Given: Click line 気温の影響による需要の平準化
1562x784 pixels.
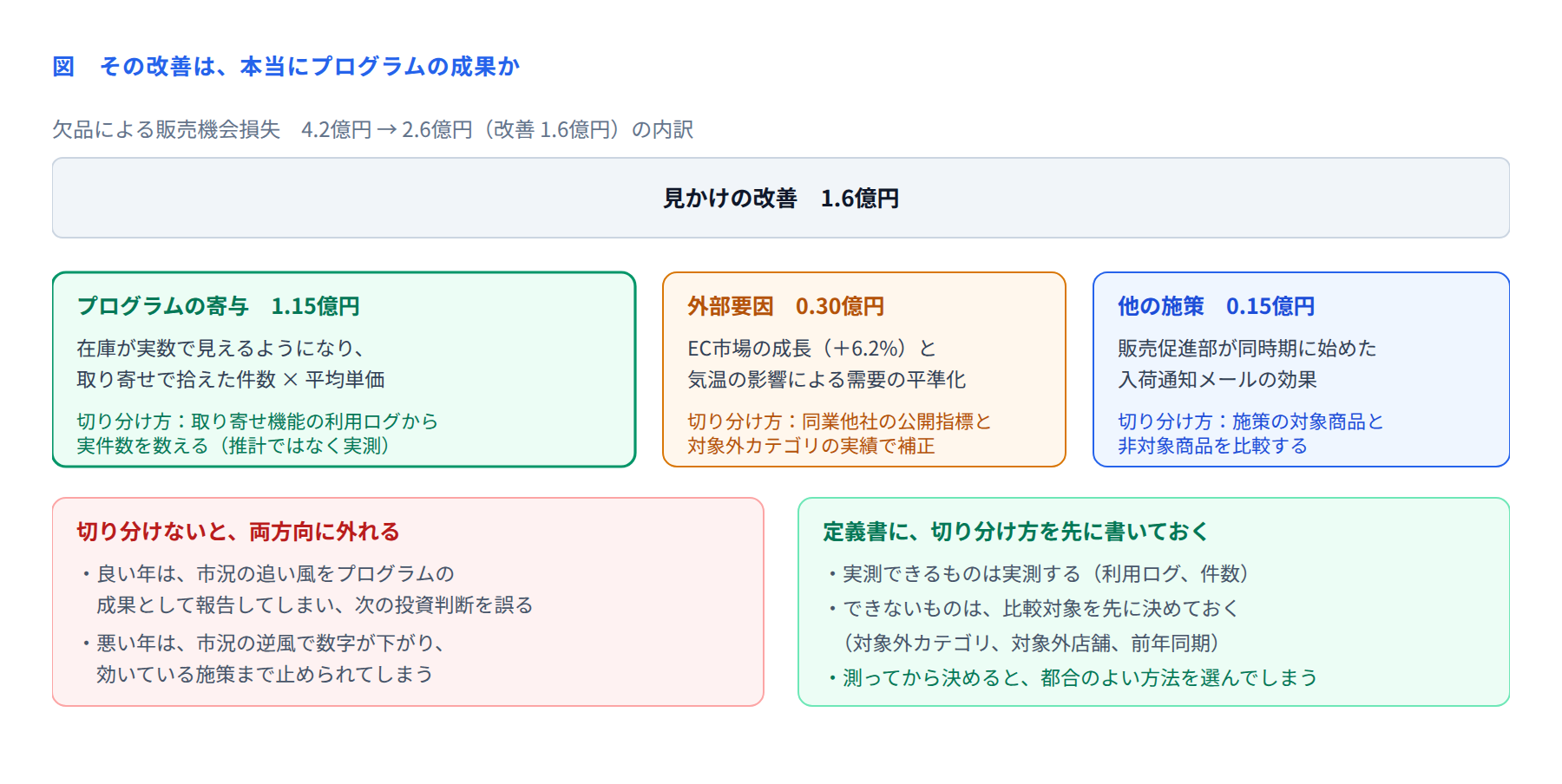Looking at the screenshot, I should [x=827, y=379].
